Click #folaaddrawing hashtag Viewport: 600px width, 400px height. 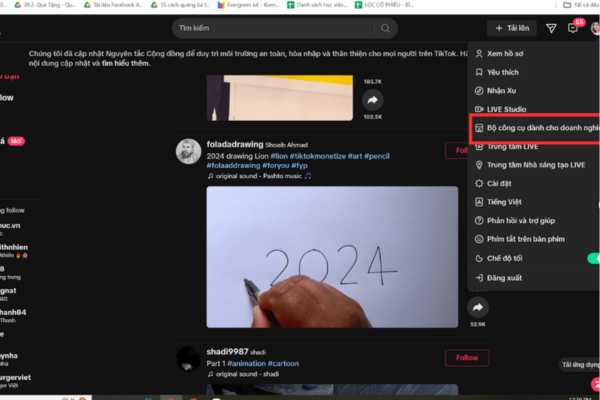(x=233, y=165)
